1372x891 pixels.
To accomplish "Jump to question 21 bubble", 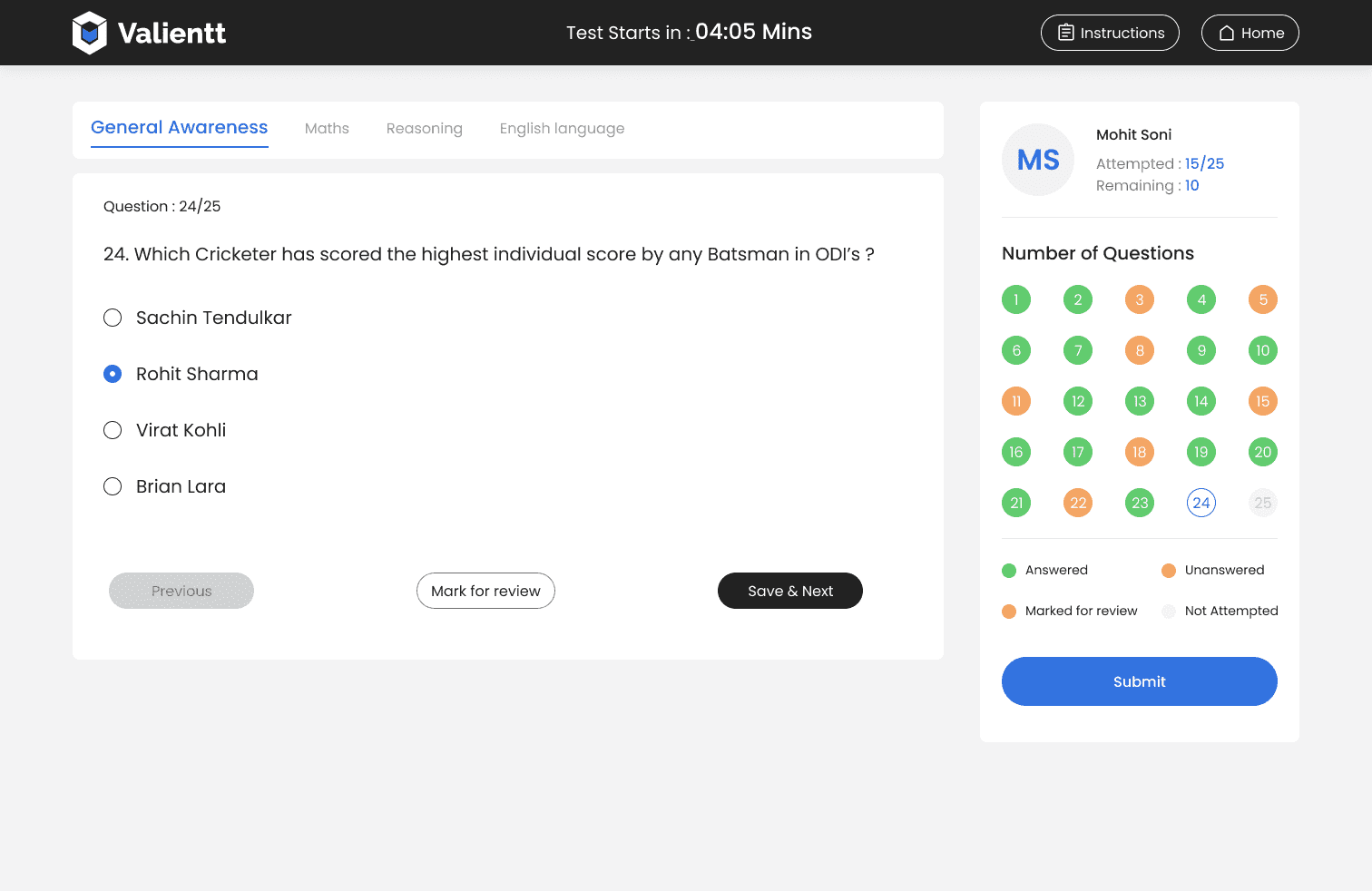I will tap(1016, 503).
